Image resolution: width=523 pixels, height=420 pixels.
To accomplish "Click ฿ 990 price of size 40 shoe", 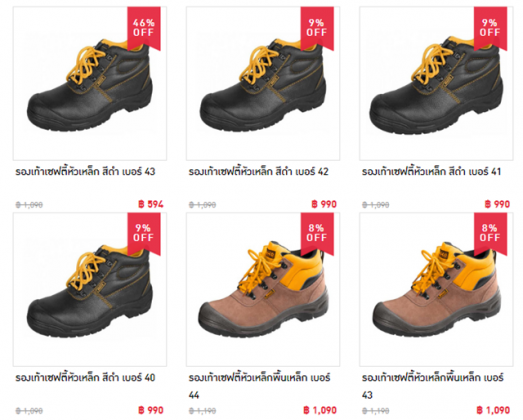I will (x=151, y=410).
